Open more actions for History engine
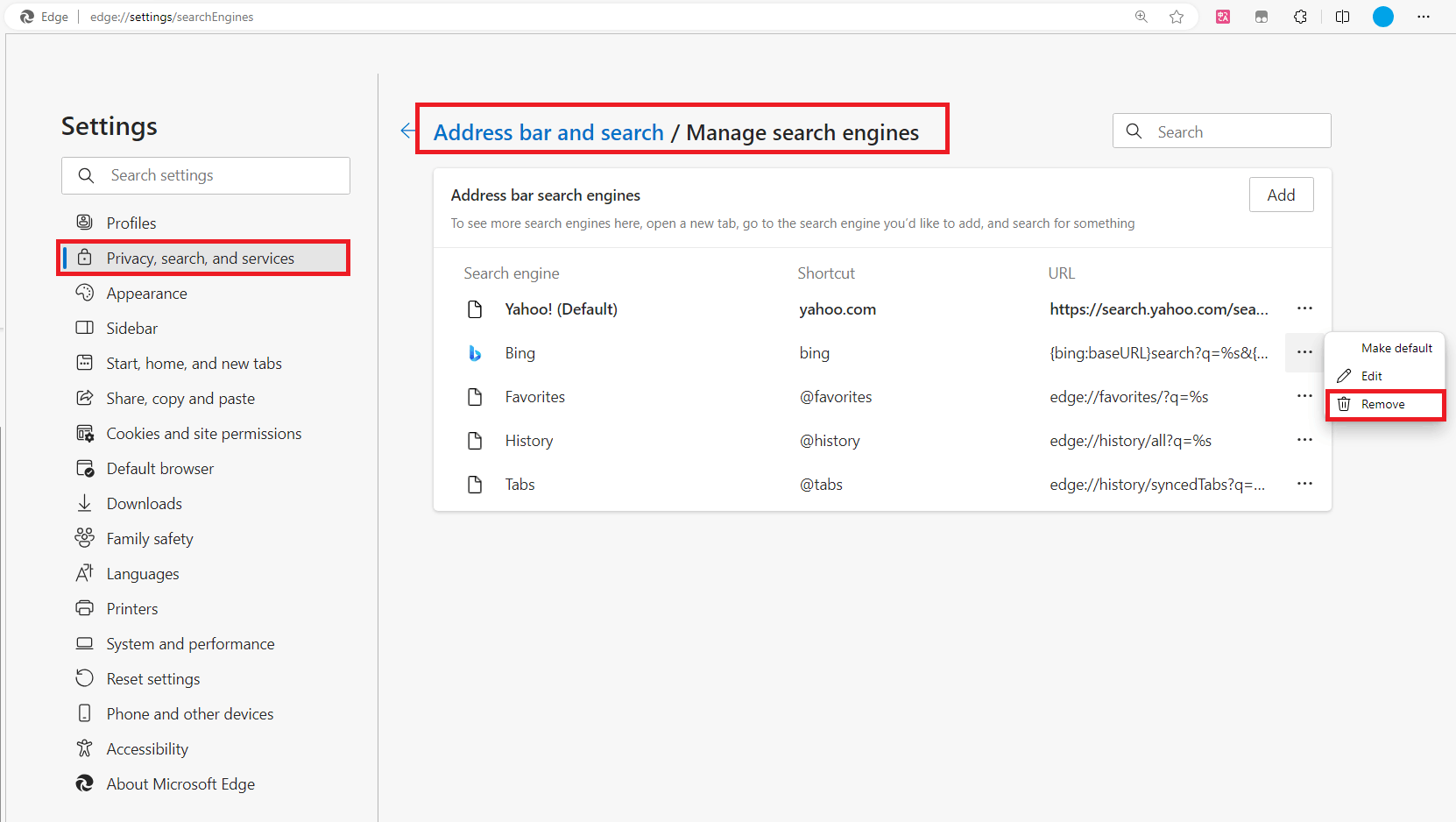 [x=1304, y=440]
